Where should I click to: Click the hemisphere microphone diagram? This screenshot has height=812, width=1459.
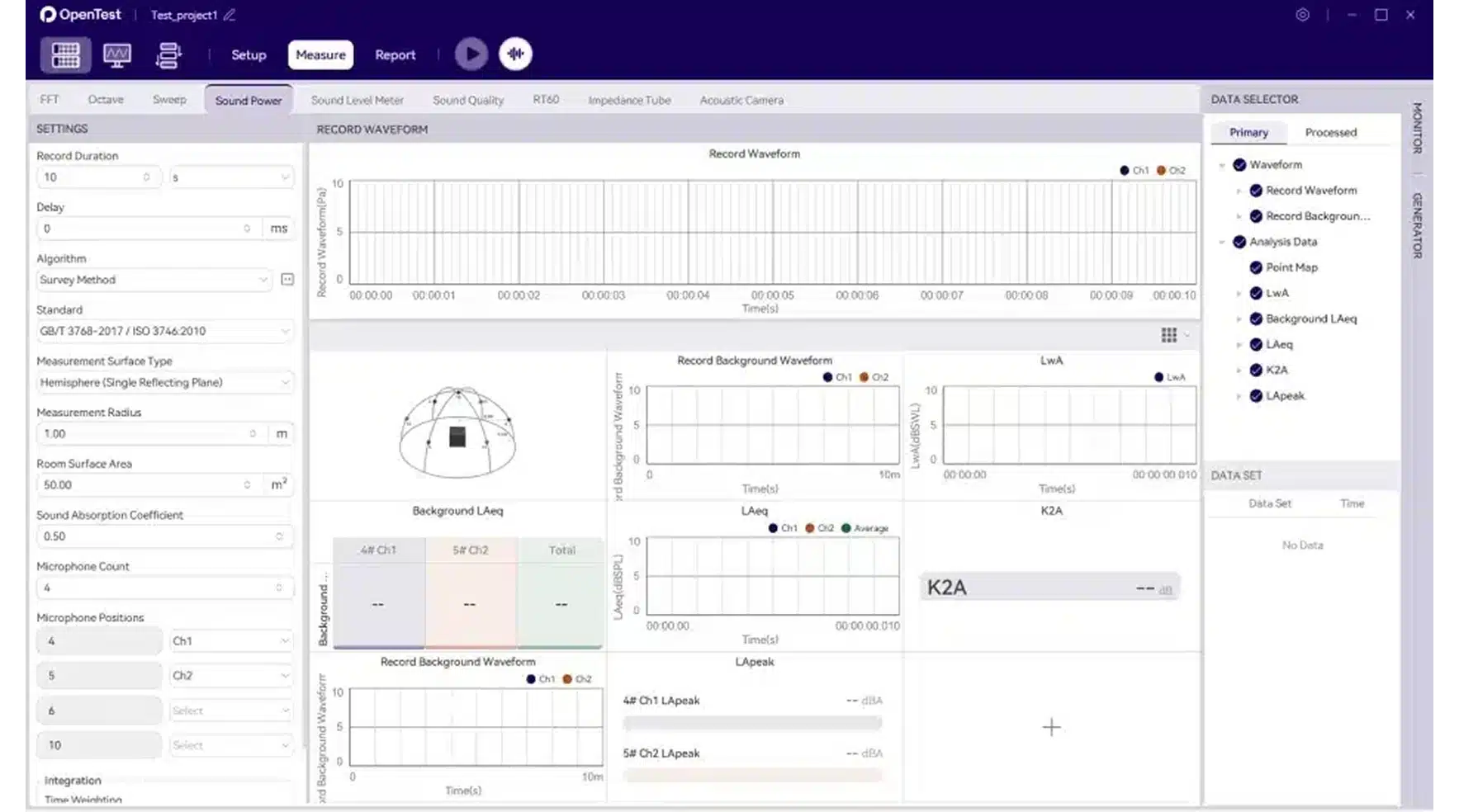coord(457,432)
